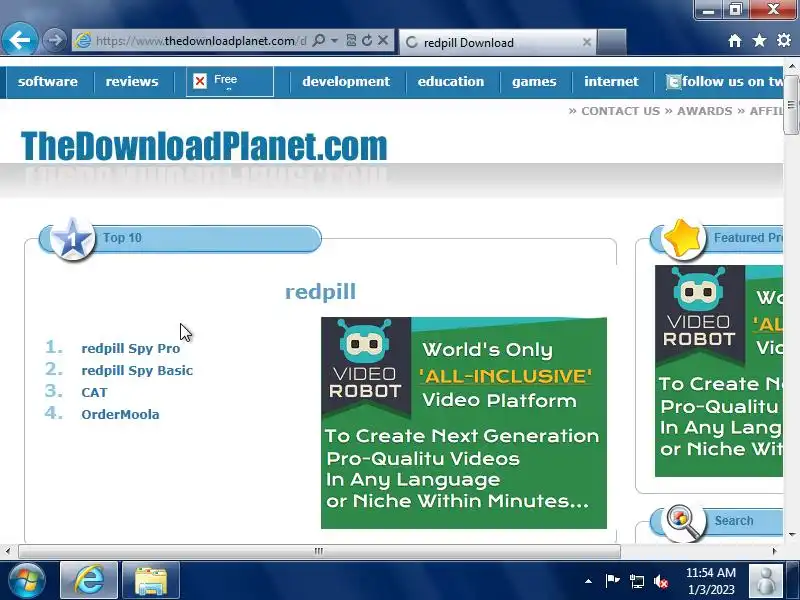Click the address bar URL field

click(201, 41)
